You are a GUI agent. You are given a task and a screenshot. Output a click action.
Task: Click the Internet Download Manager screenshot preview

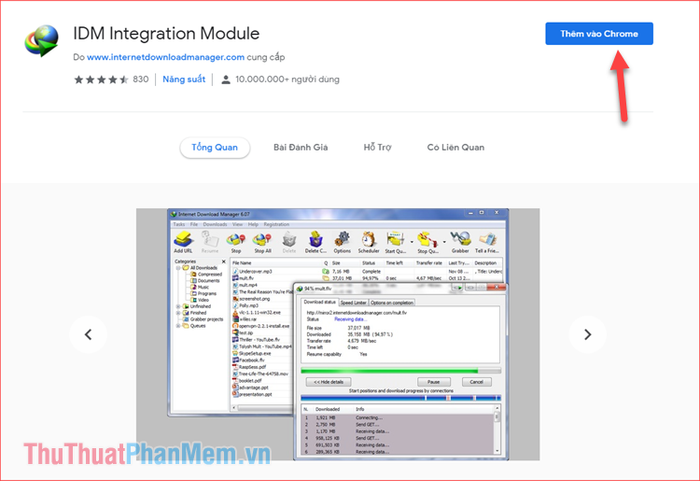[338, 335]
